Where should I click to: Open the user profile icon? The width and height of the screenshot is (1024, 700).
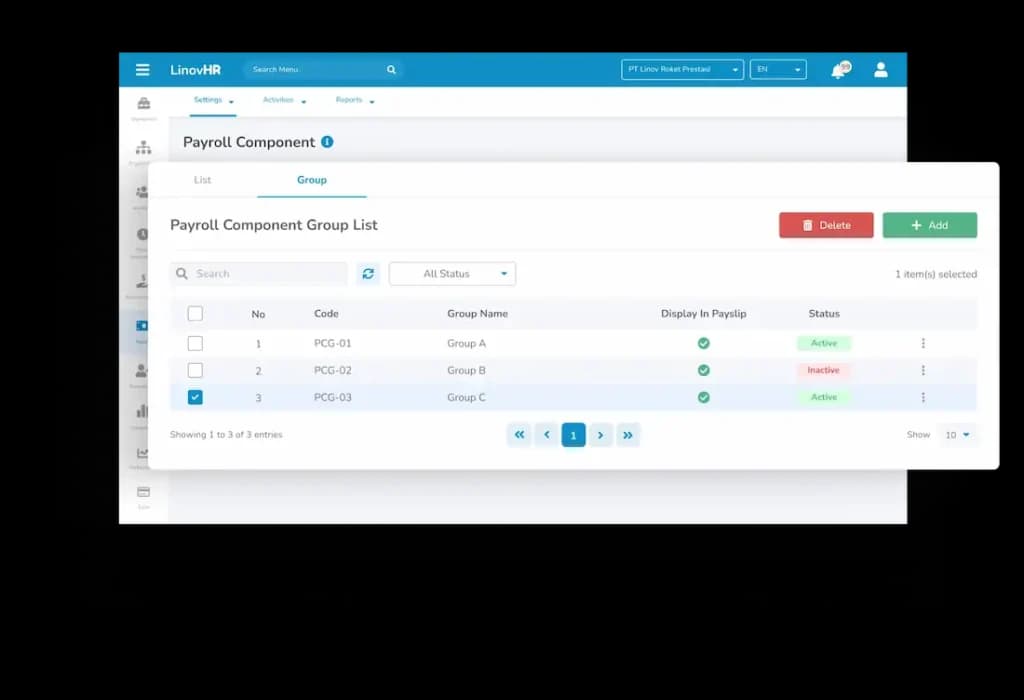coord(880,69)
